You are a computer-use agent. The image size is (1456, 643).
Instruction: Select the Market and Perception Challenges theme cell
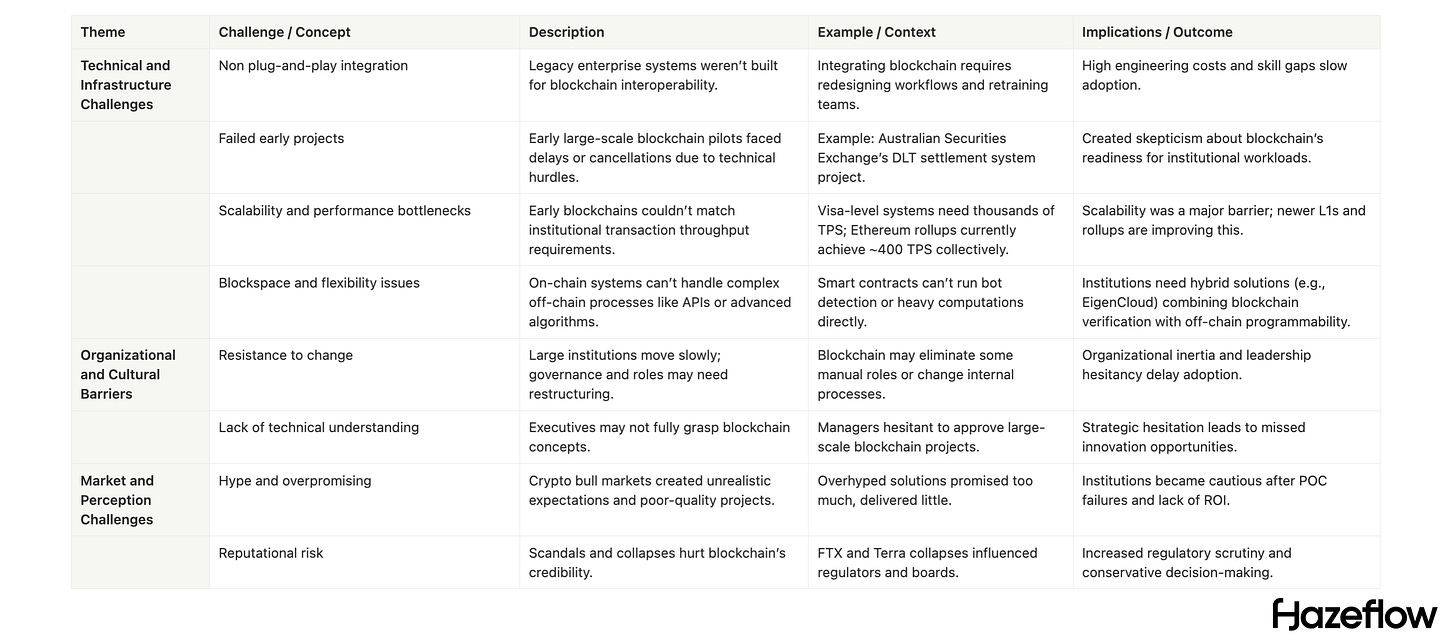click(117, 500)
